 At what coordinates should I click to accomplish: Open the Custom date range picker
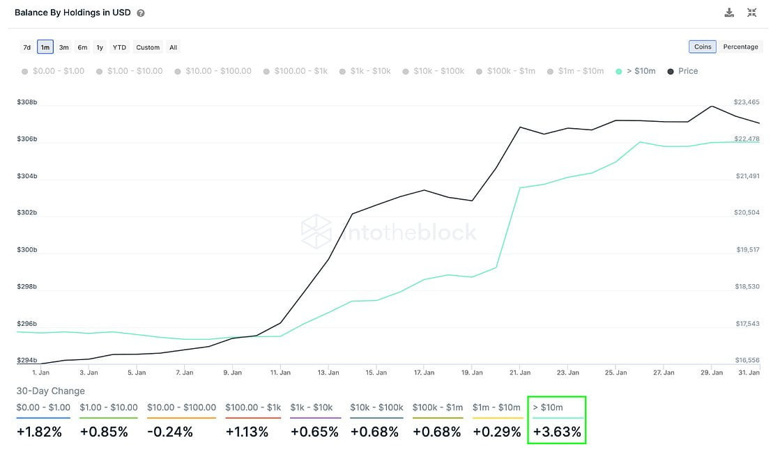tap(147, 47)
